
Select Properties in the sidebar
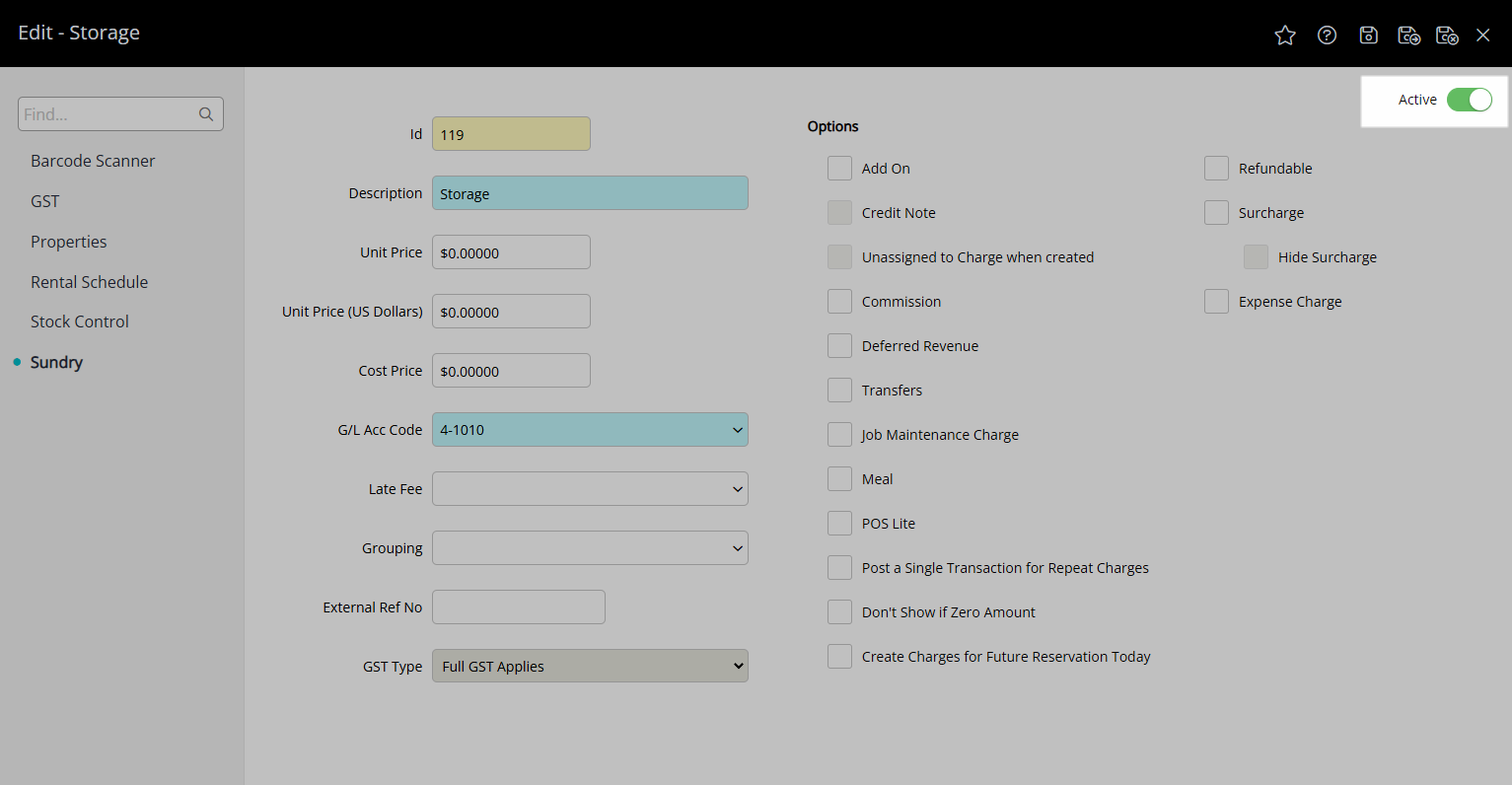coord(69,242)
